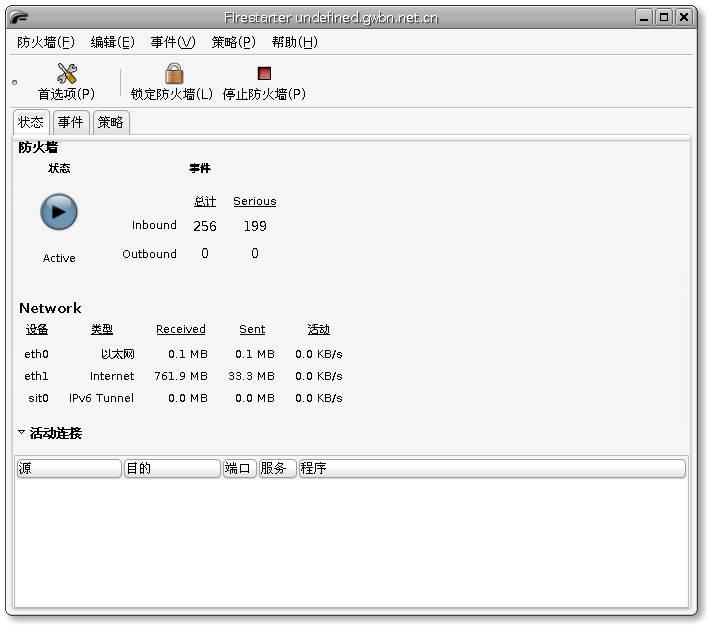Close the Firestarter window
The image size is (707, 625).
pyautogui.click(x=684, y=17)
